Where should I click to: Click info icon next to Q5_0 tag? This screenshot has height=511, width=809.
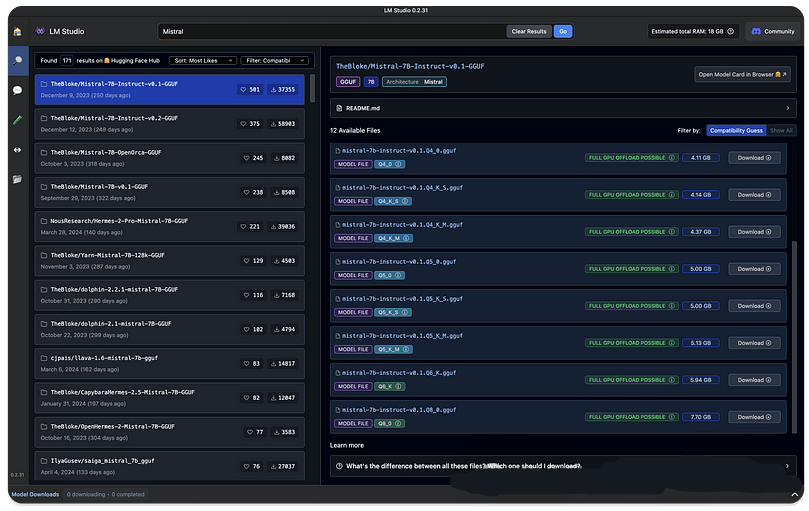point(398,276)
